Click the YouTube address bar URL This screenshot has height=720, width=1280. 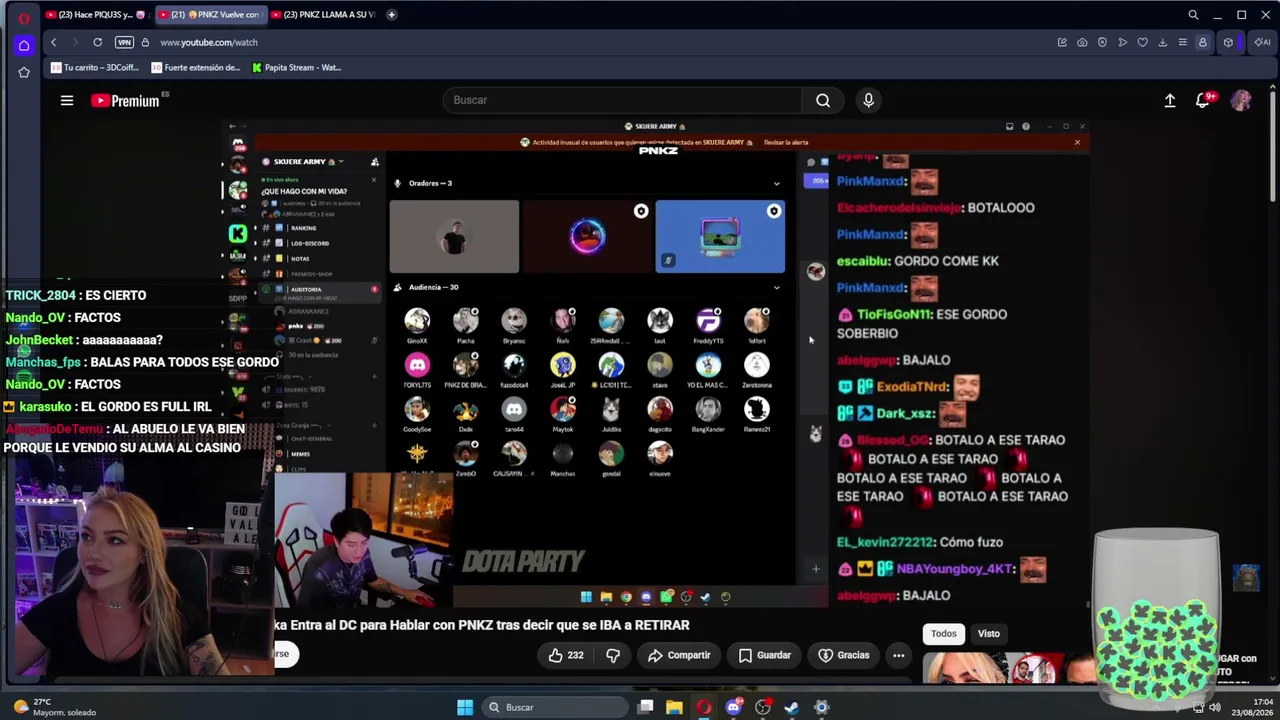tap(209, 42)
